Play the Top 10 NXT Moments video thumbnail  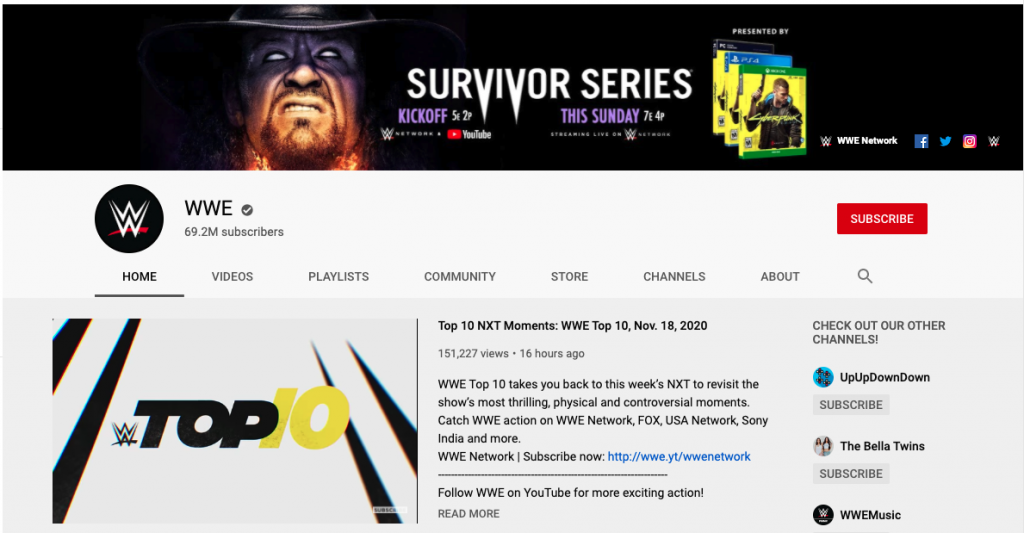click(235, 421)
